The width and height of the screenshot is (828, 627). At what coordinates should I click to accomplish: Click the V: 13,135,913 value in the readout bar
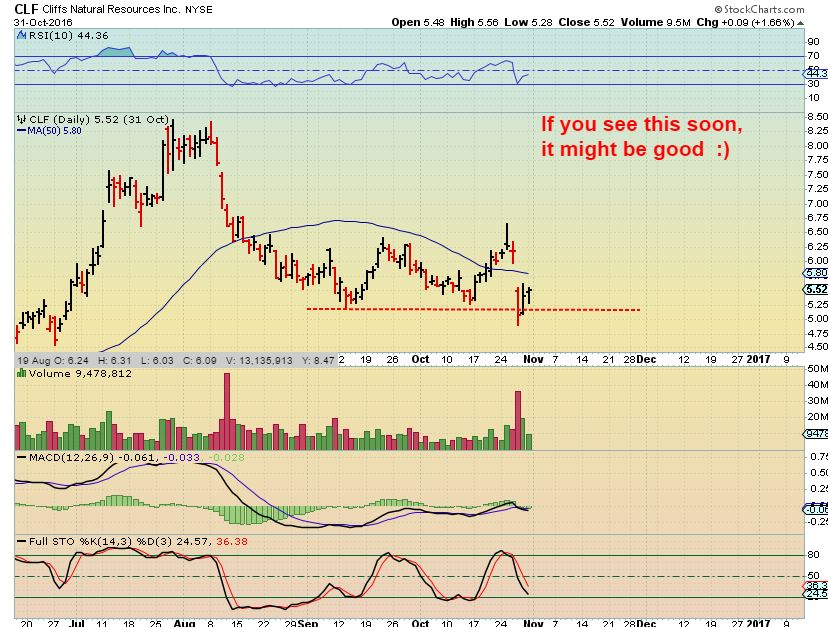coord(259,360)
